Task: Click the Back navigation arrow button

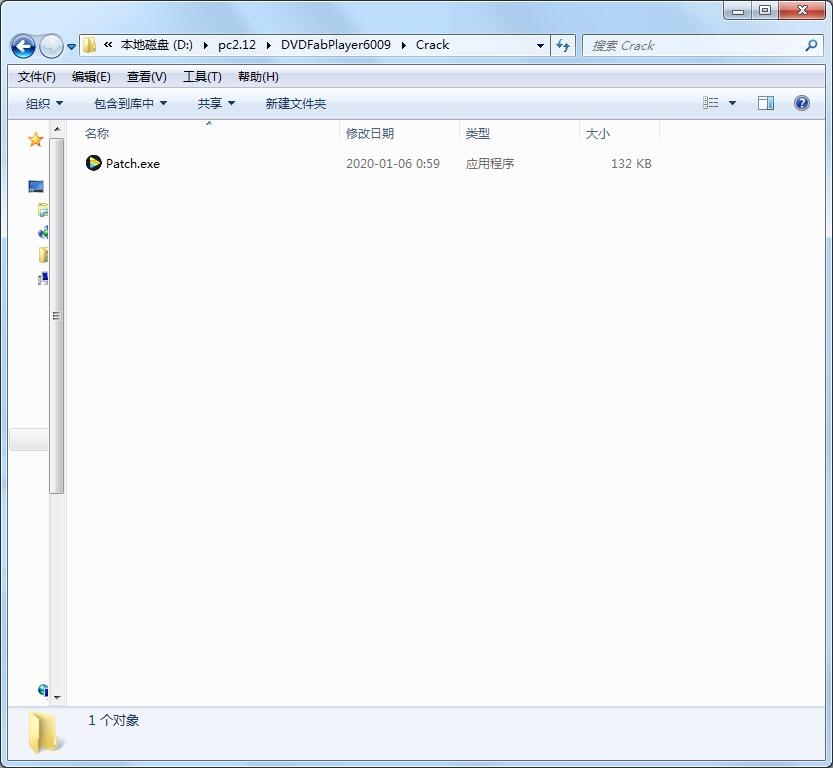Action: point(23,46)
